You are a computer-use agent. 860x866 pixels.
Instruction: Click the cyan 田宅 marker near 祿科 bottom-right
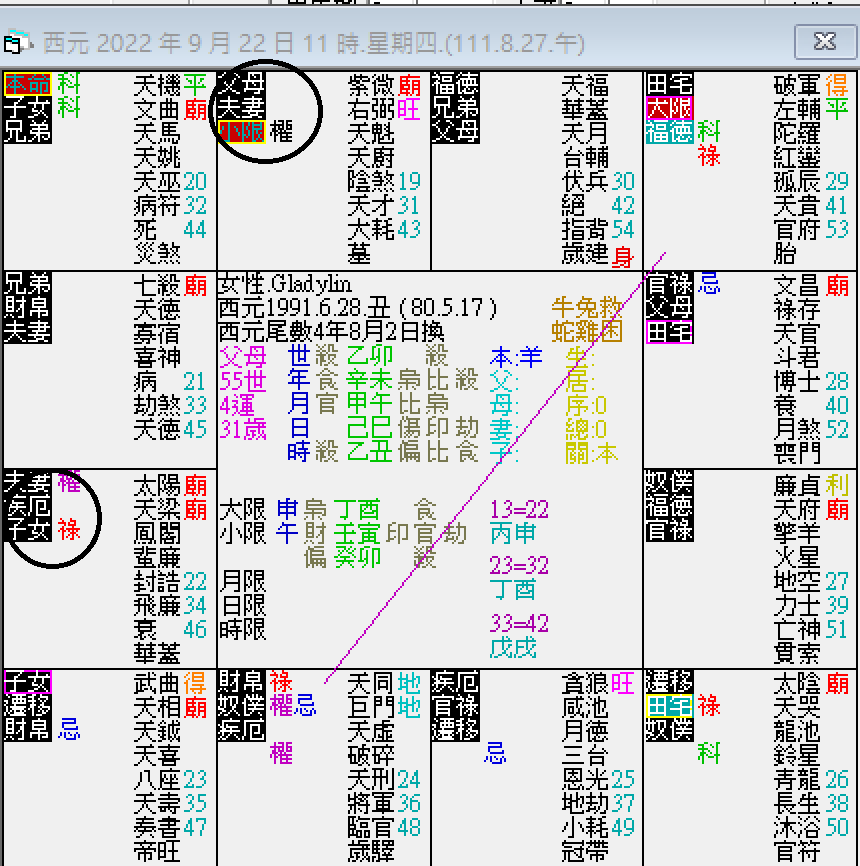tap(669, 704)
